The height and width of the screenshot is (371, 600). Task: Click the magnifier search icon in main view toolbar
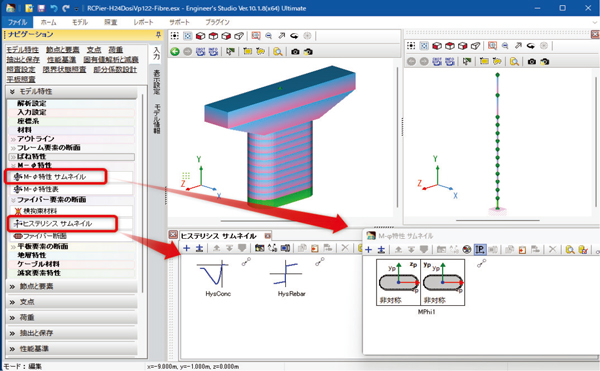pyautogui.click(x=278, y=51)
